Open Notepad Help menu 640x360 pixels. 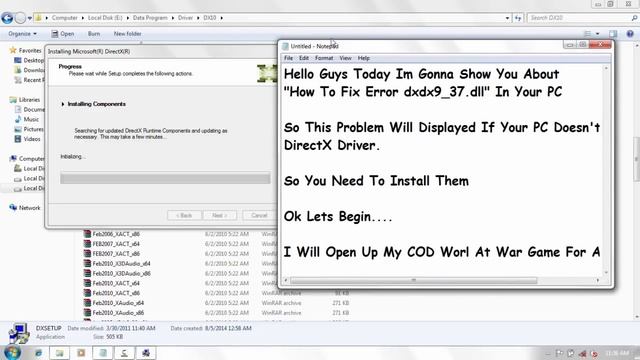pyautogui.click(x=364, y=58)
